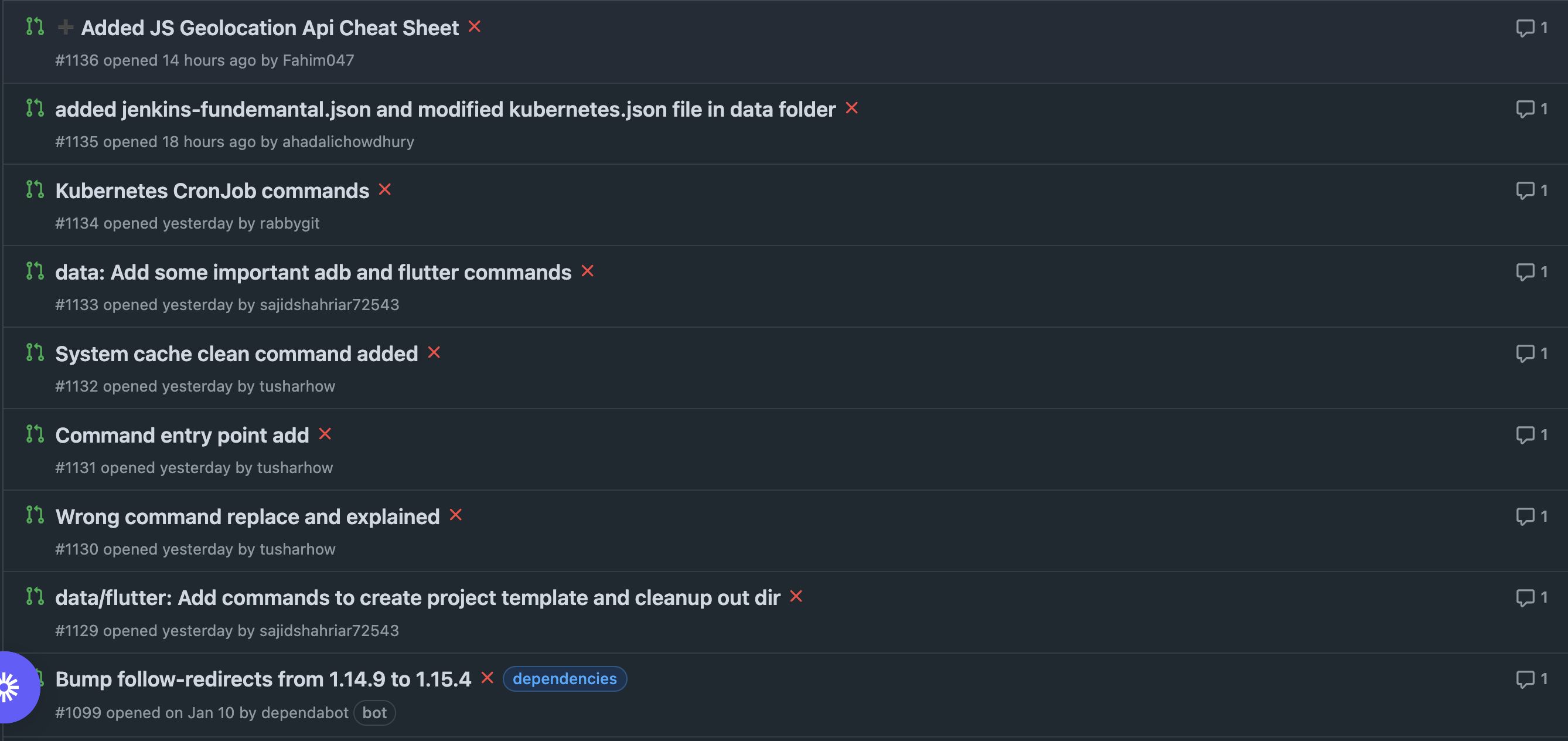Open 'data/flutter: Add commands to create project template' PR
The image size is (1568, 741).
coord(418,598)
